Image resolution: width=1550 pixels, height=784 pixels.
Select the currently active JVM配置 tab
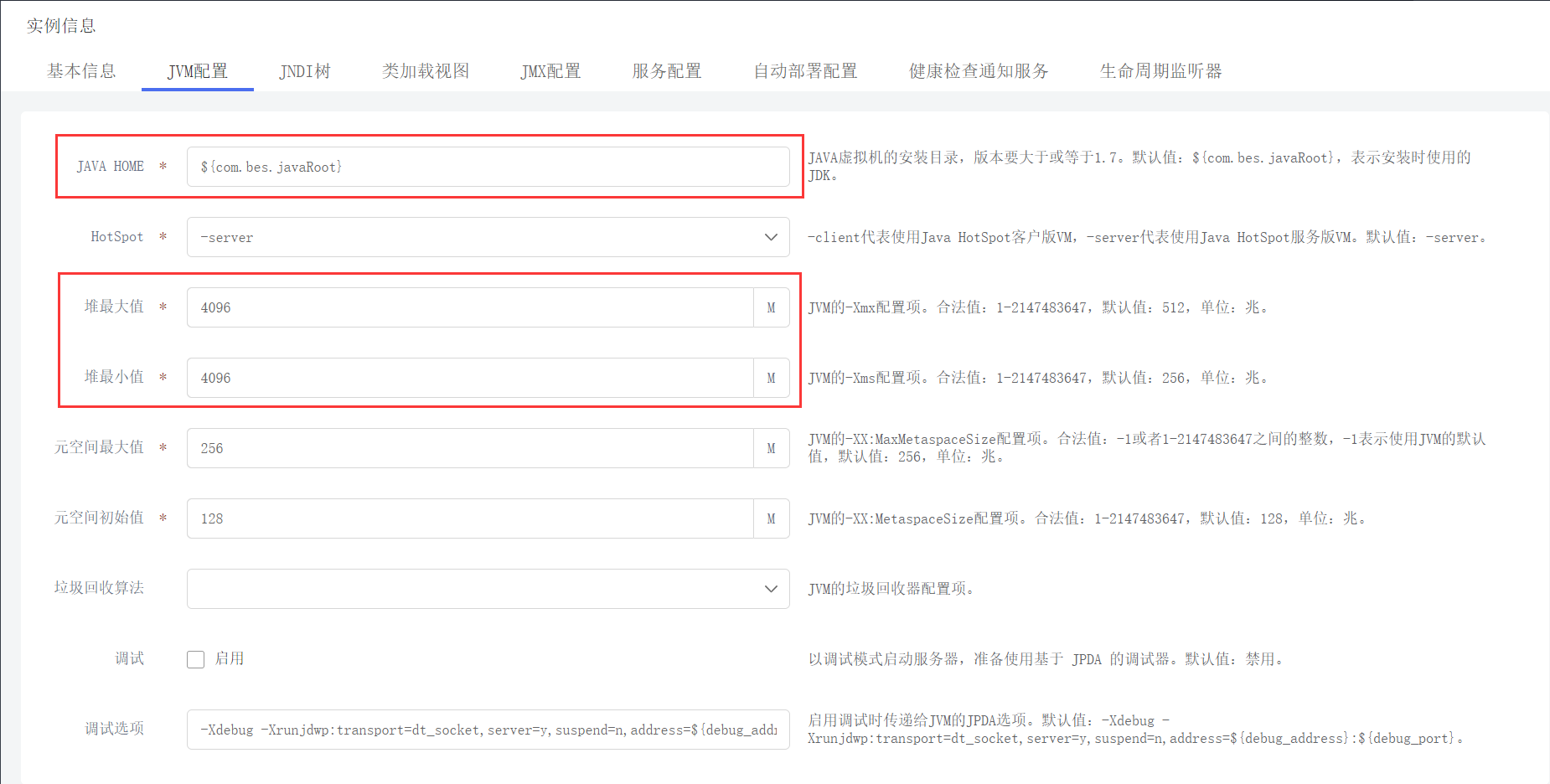coord(197,71)
